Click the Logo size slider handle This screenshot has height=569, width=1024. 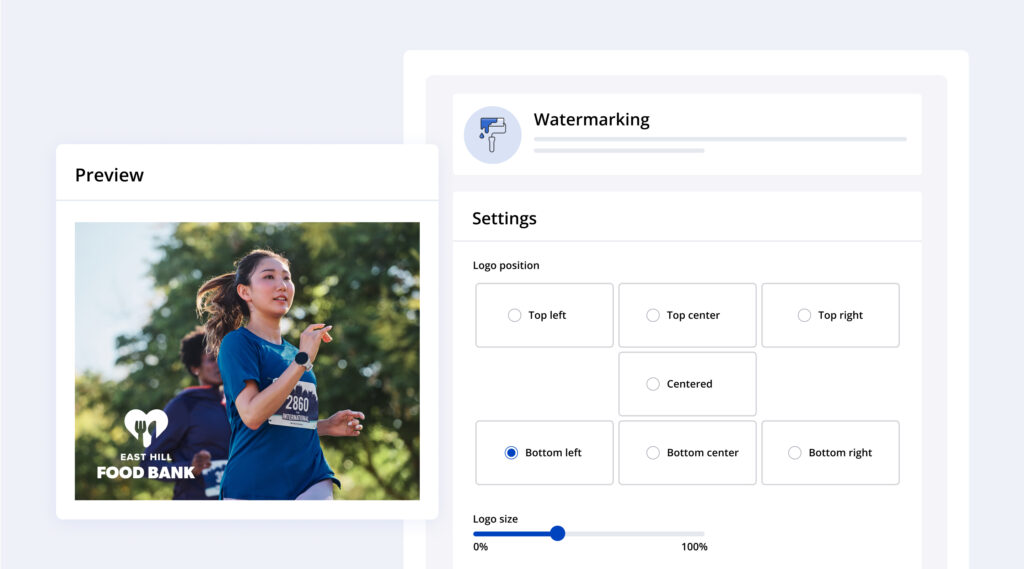tap(557, 533)
